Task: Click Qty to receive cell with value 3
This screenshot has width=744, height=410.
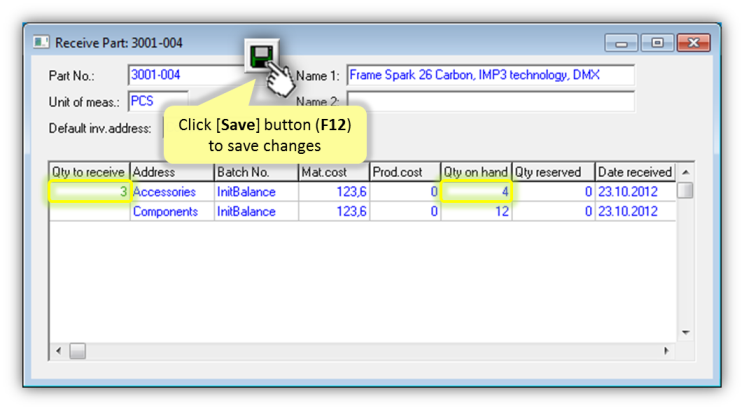Action: (x=89, y=192)
